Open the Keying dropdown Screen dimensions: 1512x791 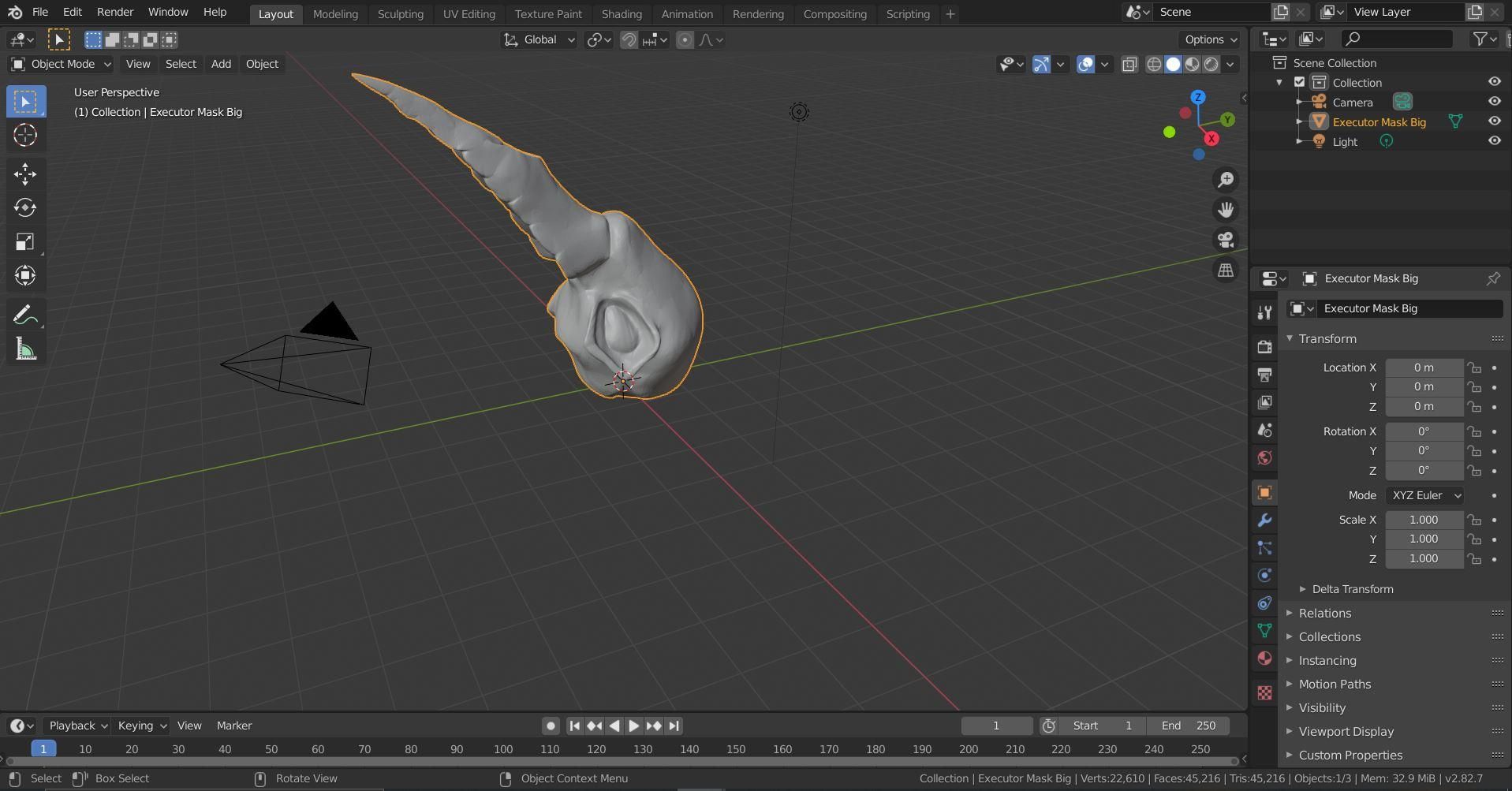pos(141,726)
